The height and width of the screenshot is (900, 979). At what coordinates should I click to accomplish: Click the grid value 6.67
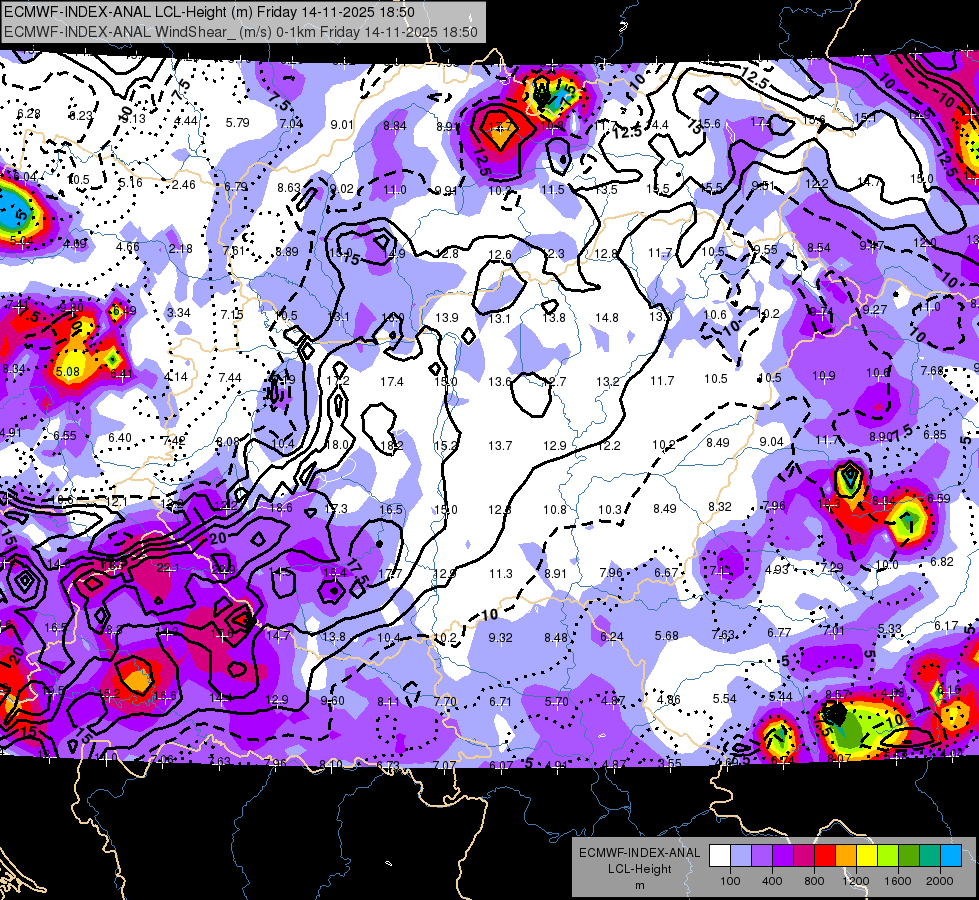pyautogui.click(x=666, y=572)
